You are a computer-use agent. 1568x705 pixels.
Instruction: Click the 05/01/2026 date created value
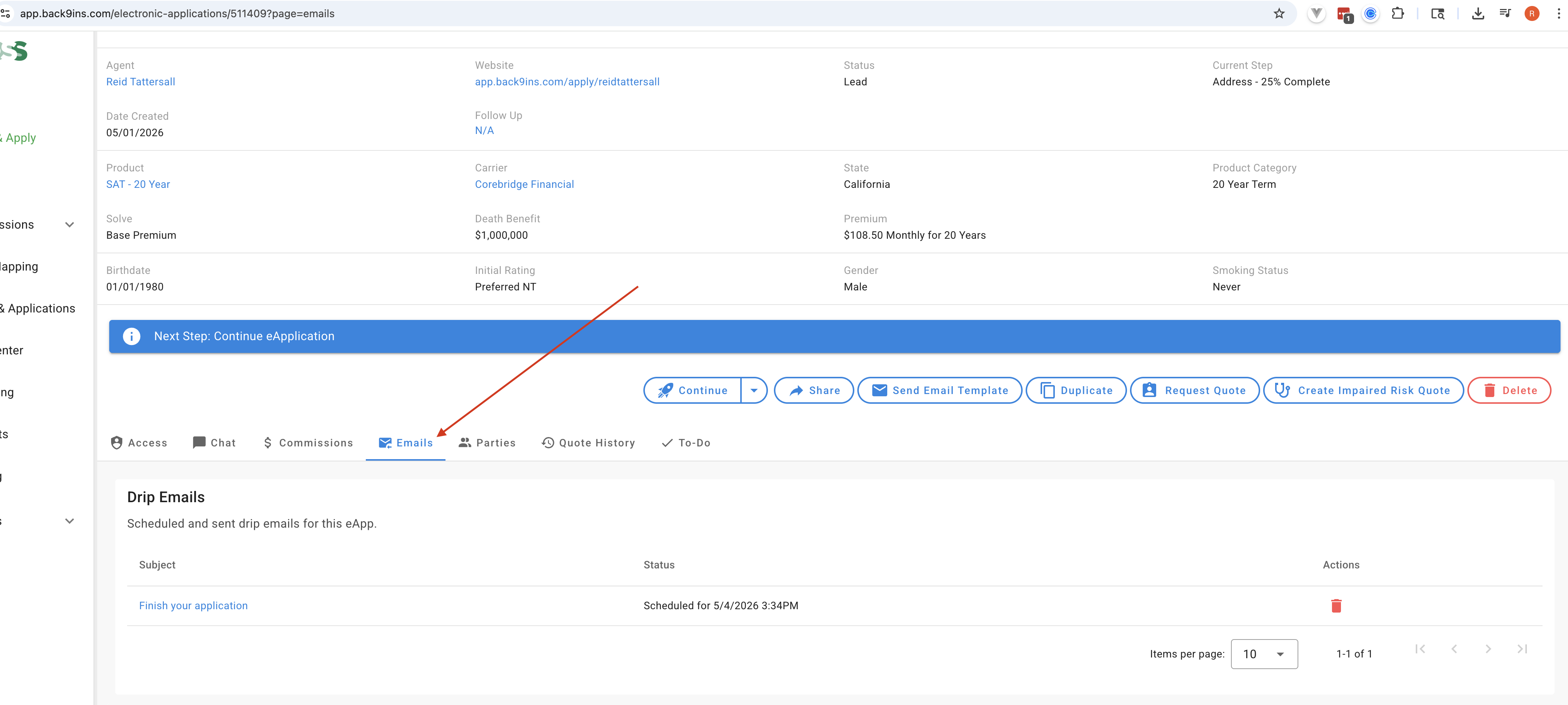coord(135,132)
